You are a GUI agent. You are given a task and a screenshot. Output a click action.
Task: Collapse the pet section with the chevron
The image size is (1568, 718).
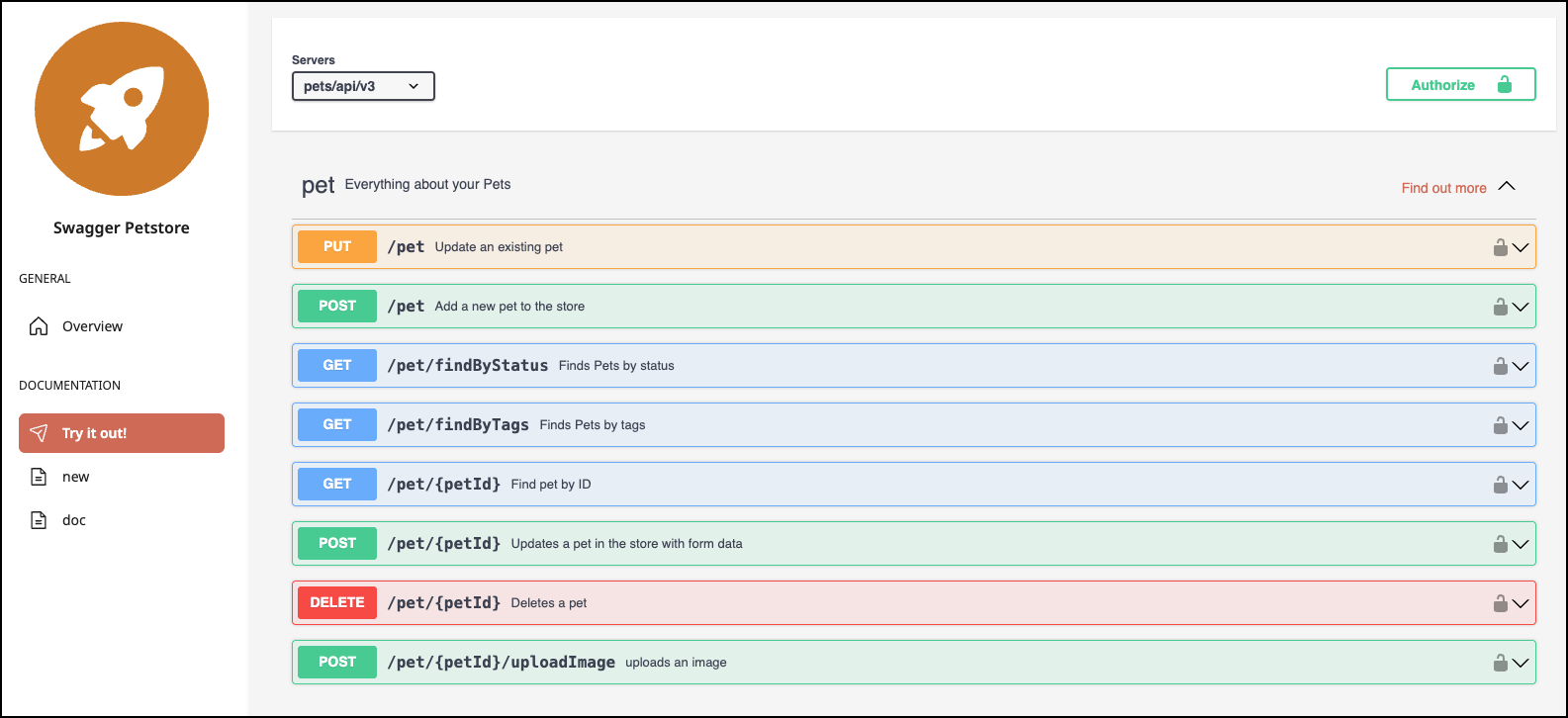pos(1507,187)
